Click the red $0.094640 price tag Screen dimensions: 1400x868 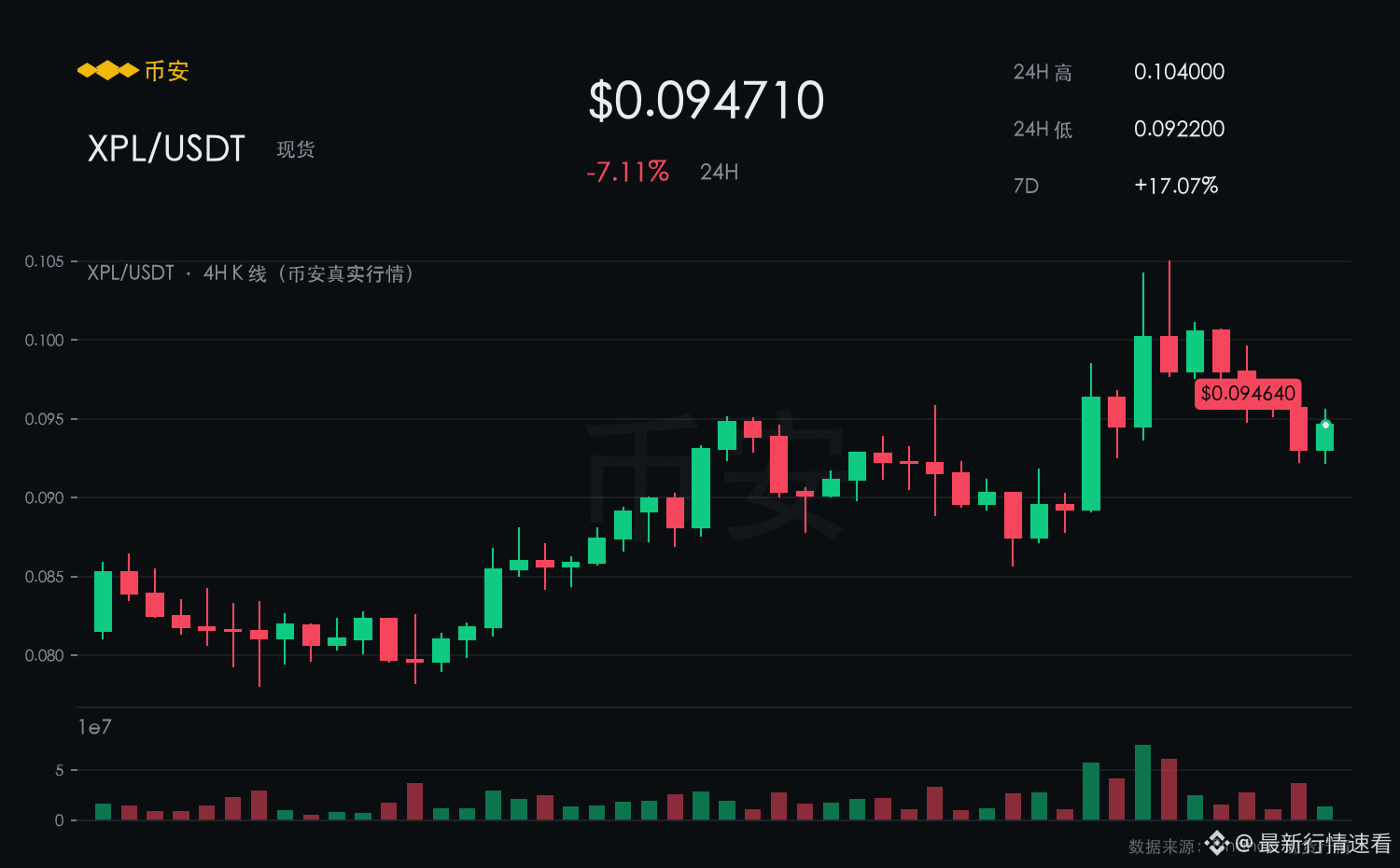(x=1248, y=393)
